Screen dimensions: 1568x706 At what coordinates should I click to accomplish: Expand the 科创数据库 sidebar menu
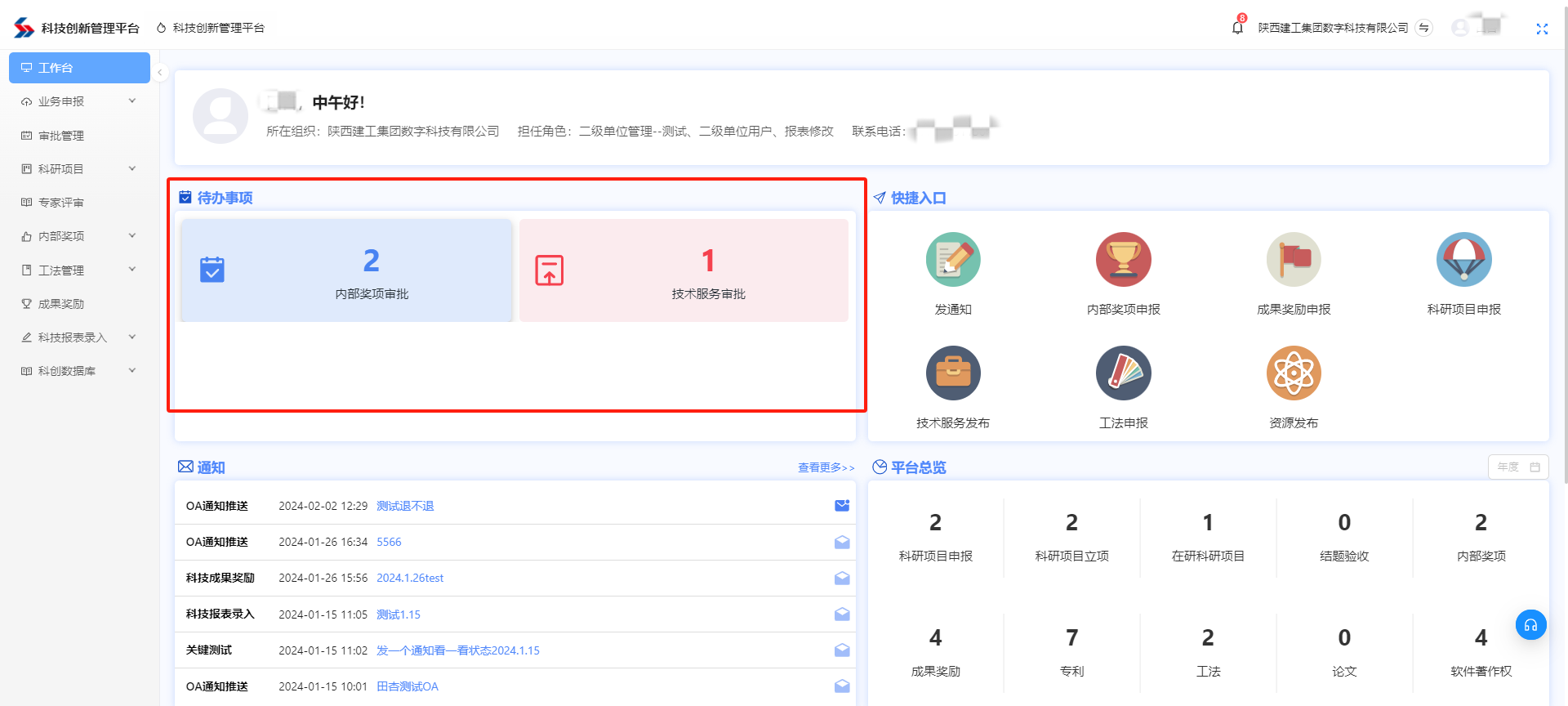click(79, 371)
